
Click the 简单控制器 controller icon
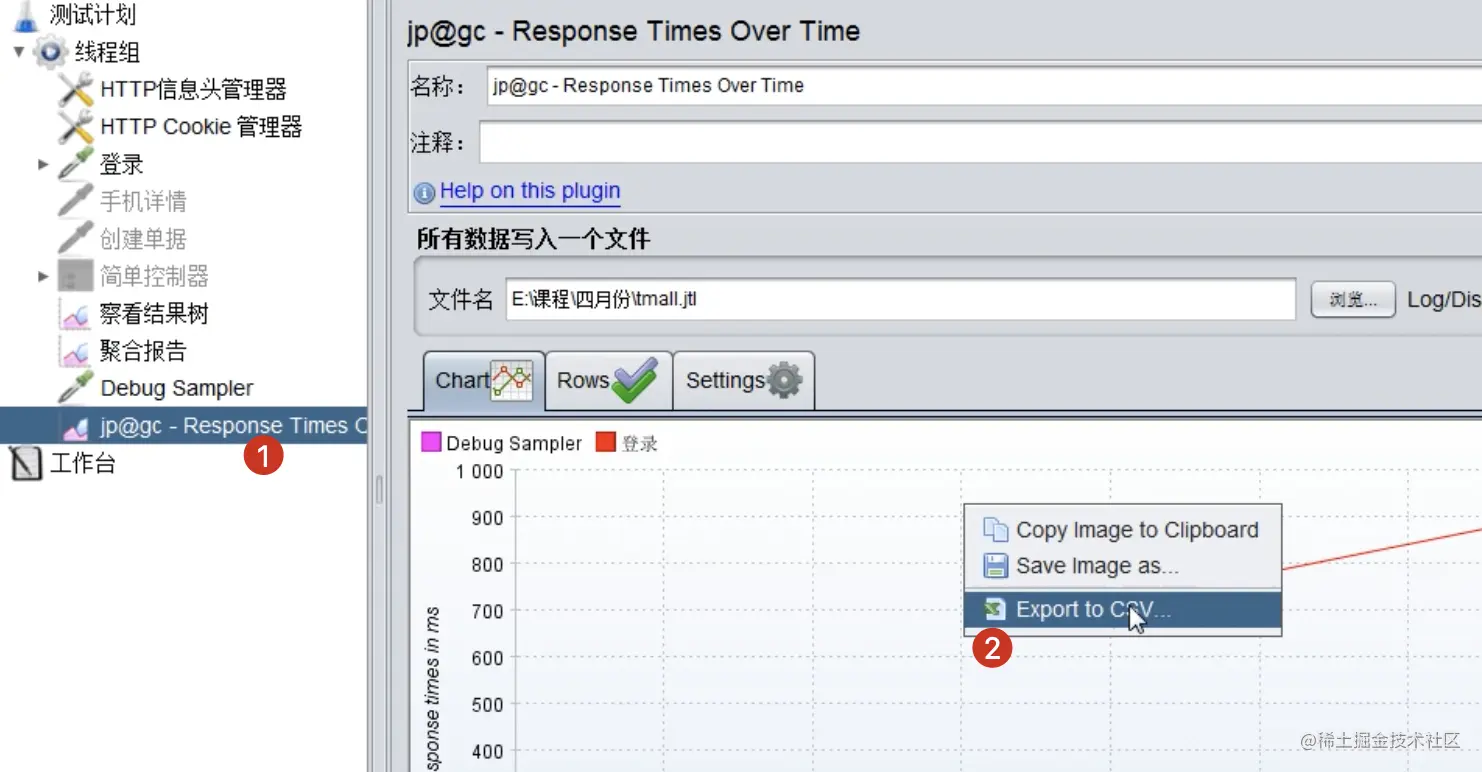pyautogui.click(x=76, y=276)
